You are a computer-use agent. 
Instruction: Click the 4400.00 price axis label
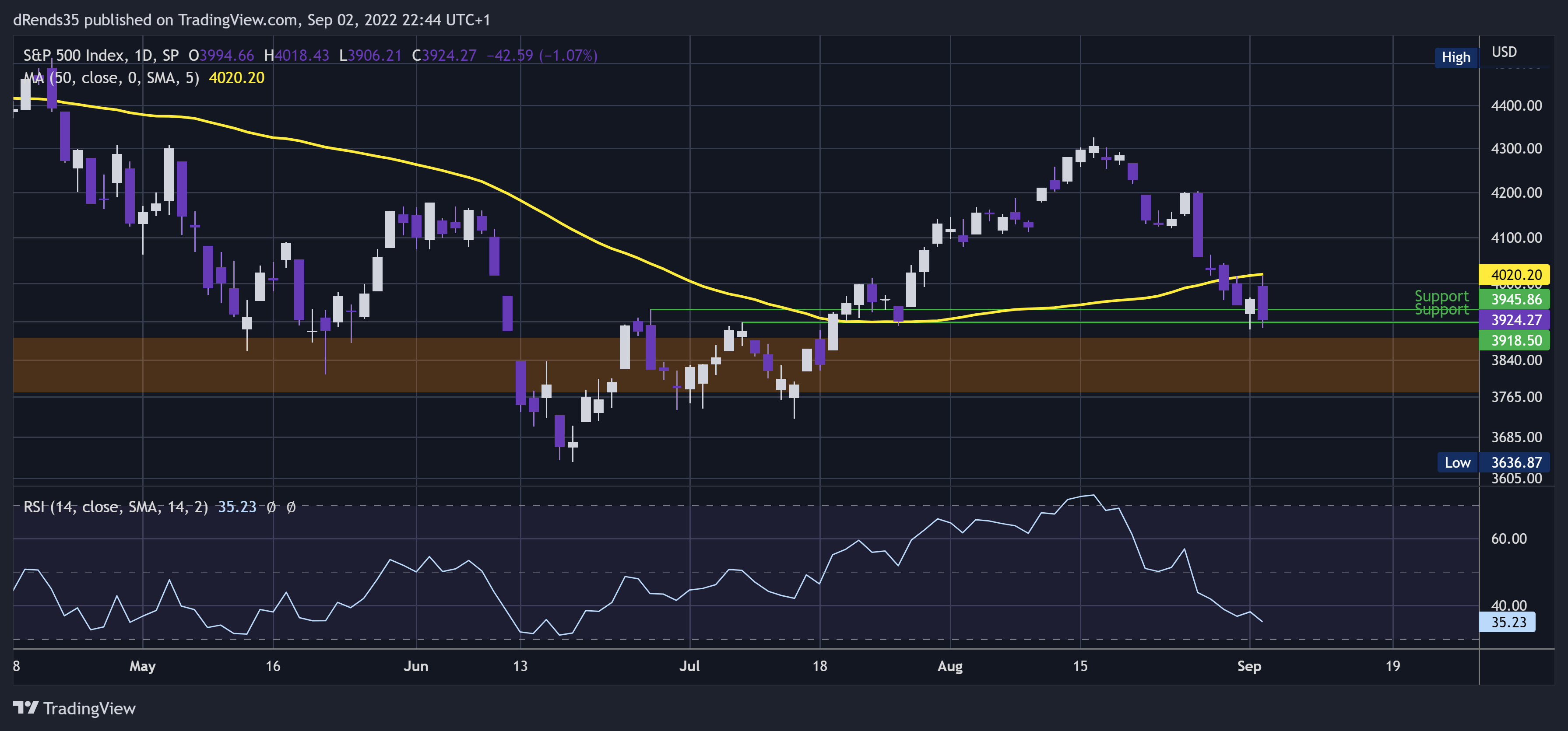[1516, 106]
